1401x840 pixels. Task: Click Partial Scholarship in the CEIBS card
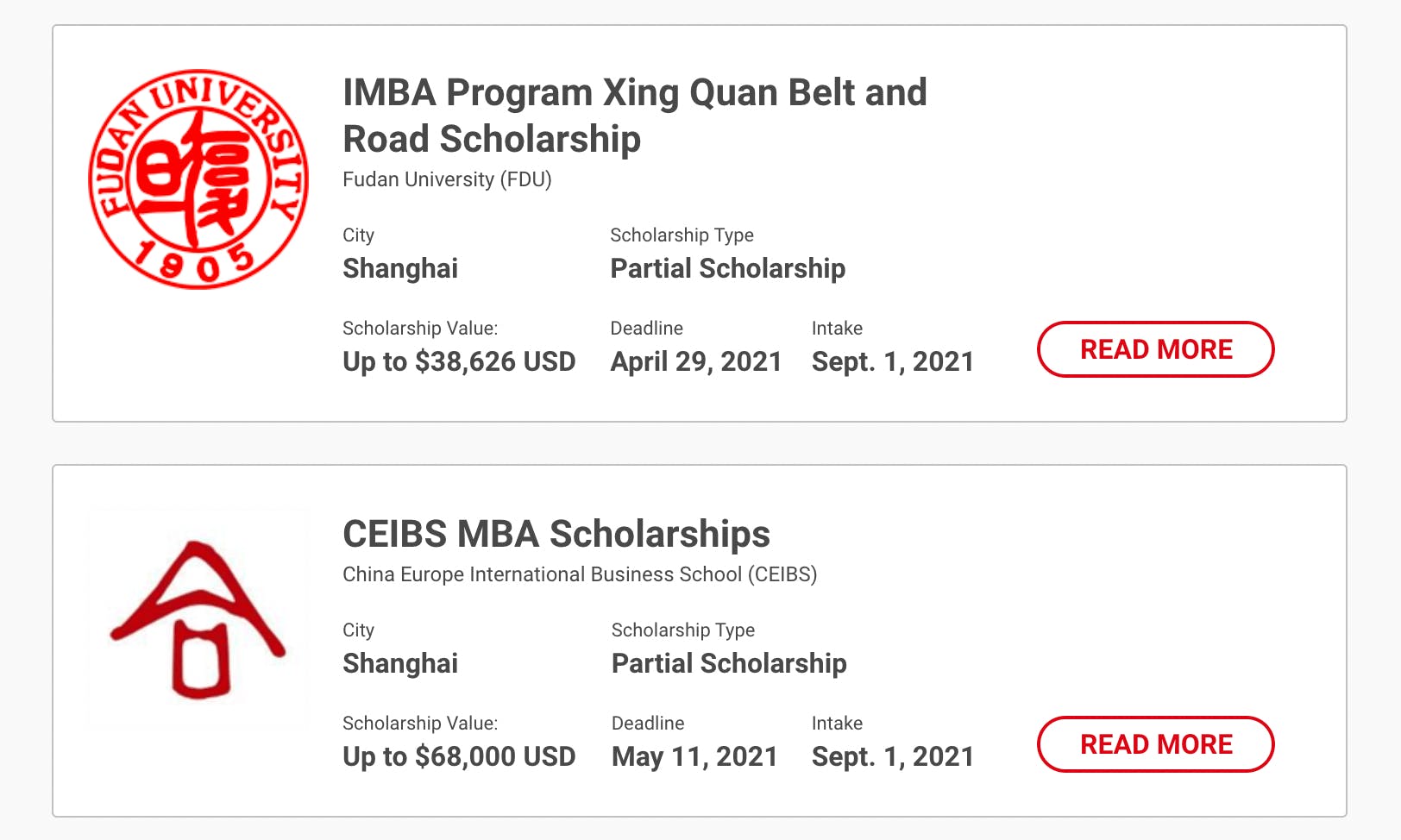click(x=729, y=663)
